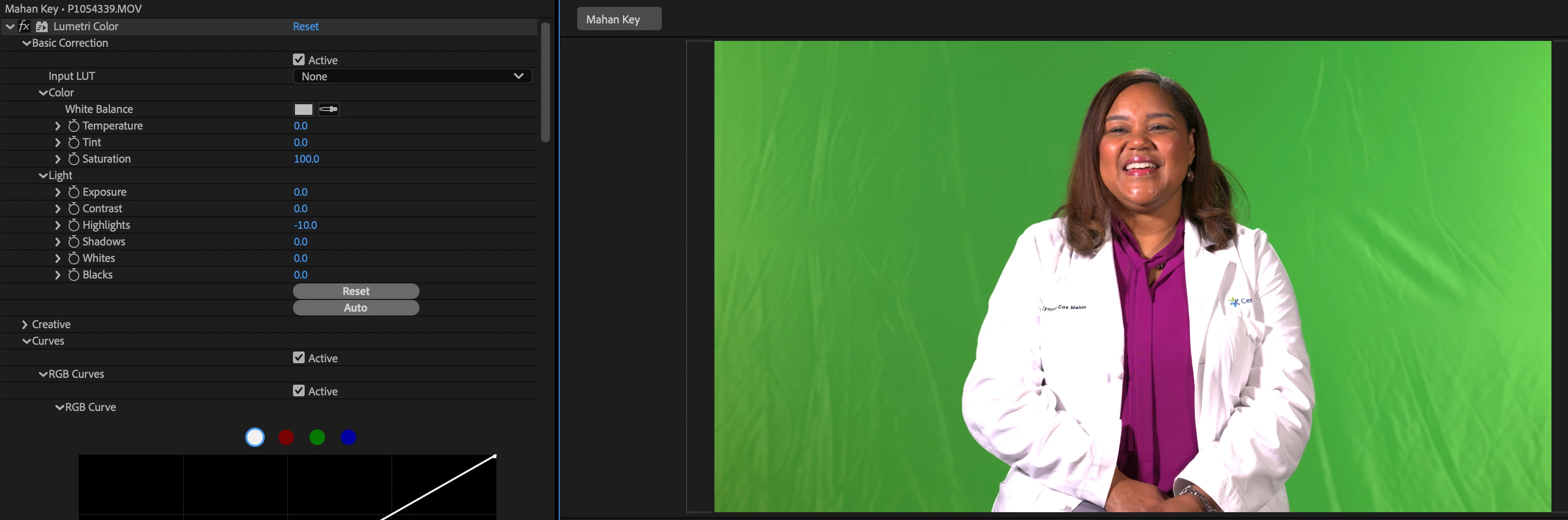Expand the Creative section
Viewport: 1568px width, 520px height.
pos(25,325)
